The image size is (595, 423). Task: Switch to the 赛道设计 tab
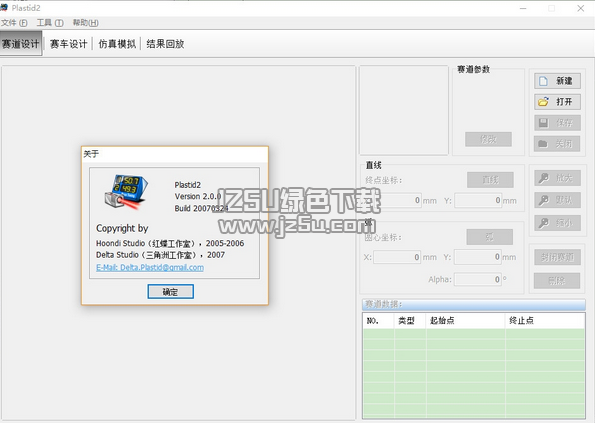[20, 44]
